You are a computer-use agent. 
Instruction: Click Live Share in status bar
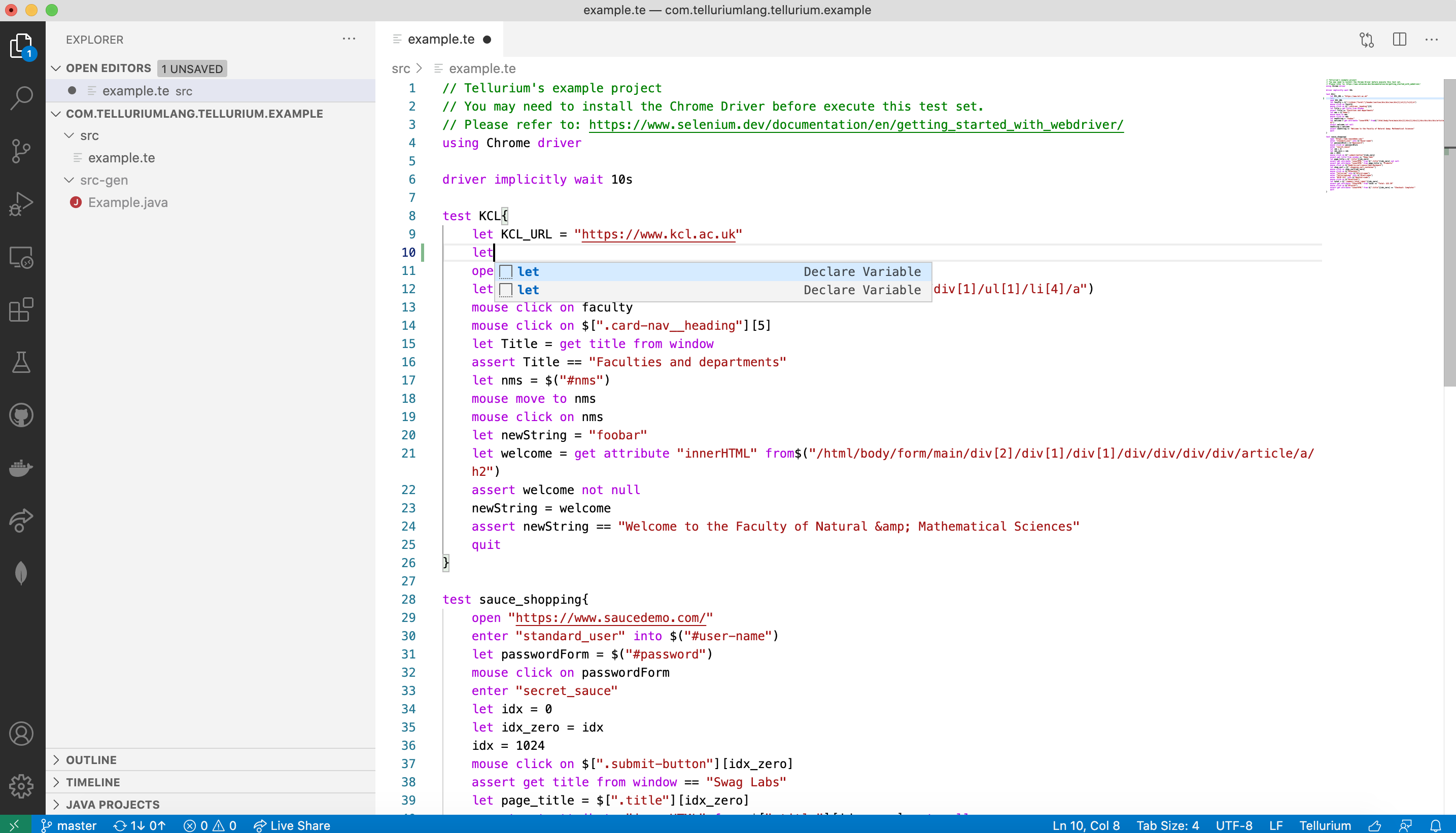point(292,825)
